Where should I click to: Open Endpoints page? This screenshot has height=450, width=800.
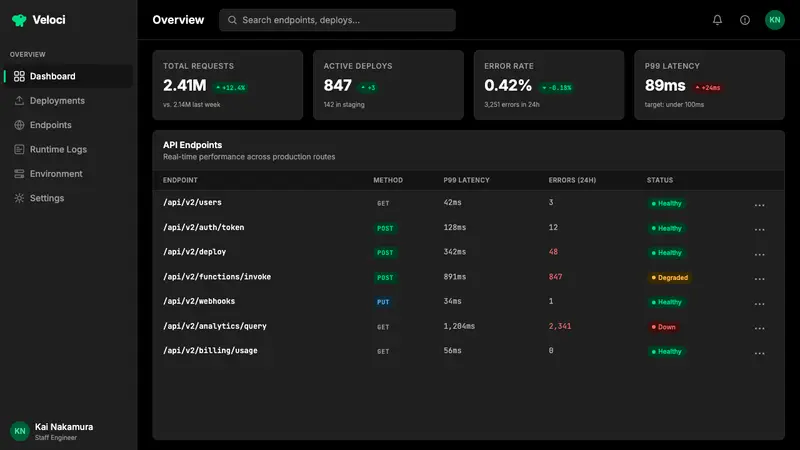point(68,125)
